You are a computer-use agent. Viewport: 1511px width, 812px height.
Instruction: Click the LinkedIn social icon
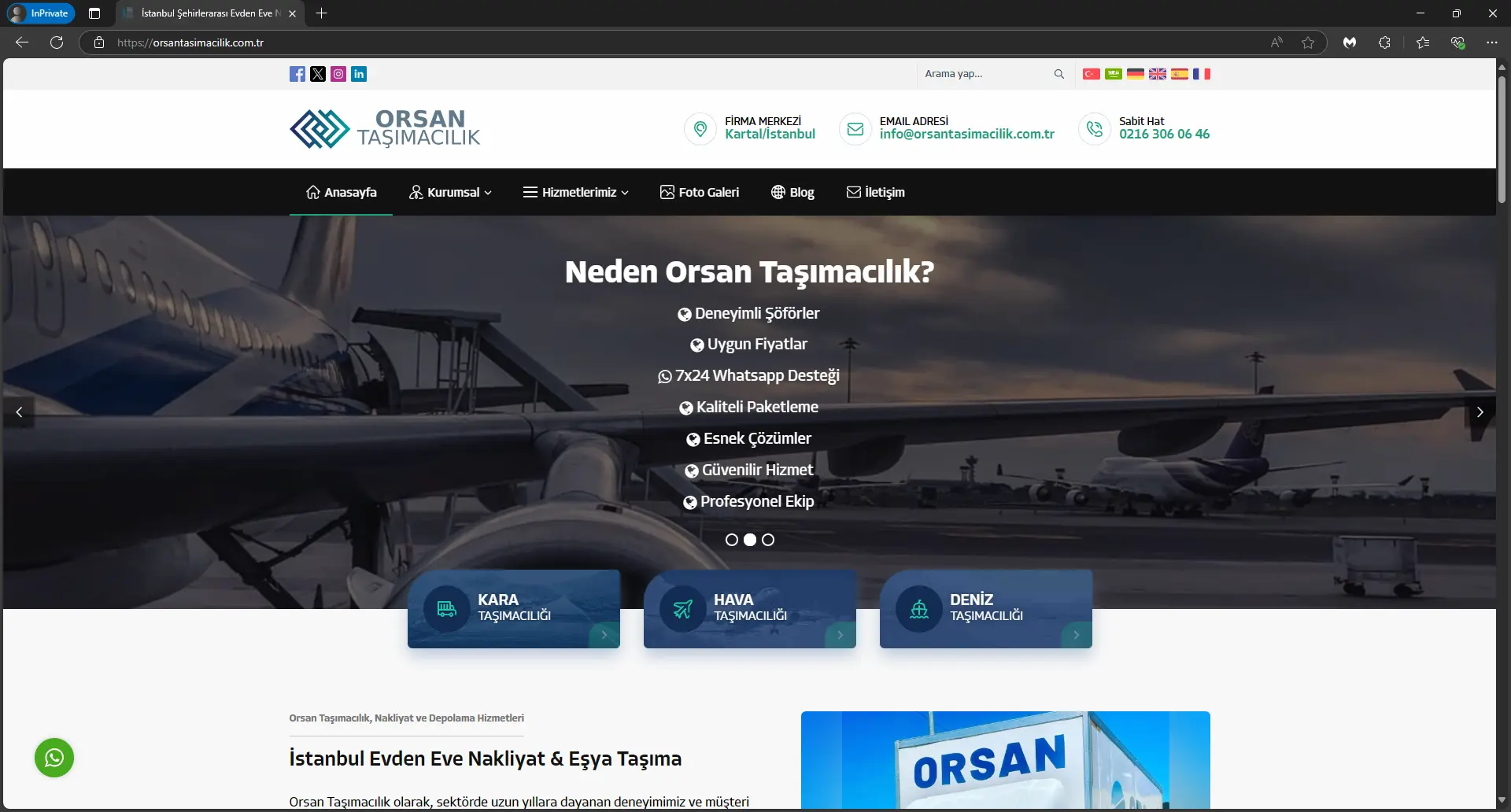358,74
